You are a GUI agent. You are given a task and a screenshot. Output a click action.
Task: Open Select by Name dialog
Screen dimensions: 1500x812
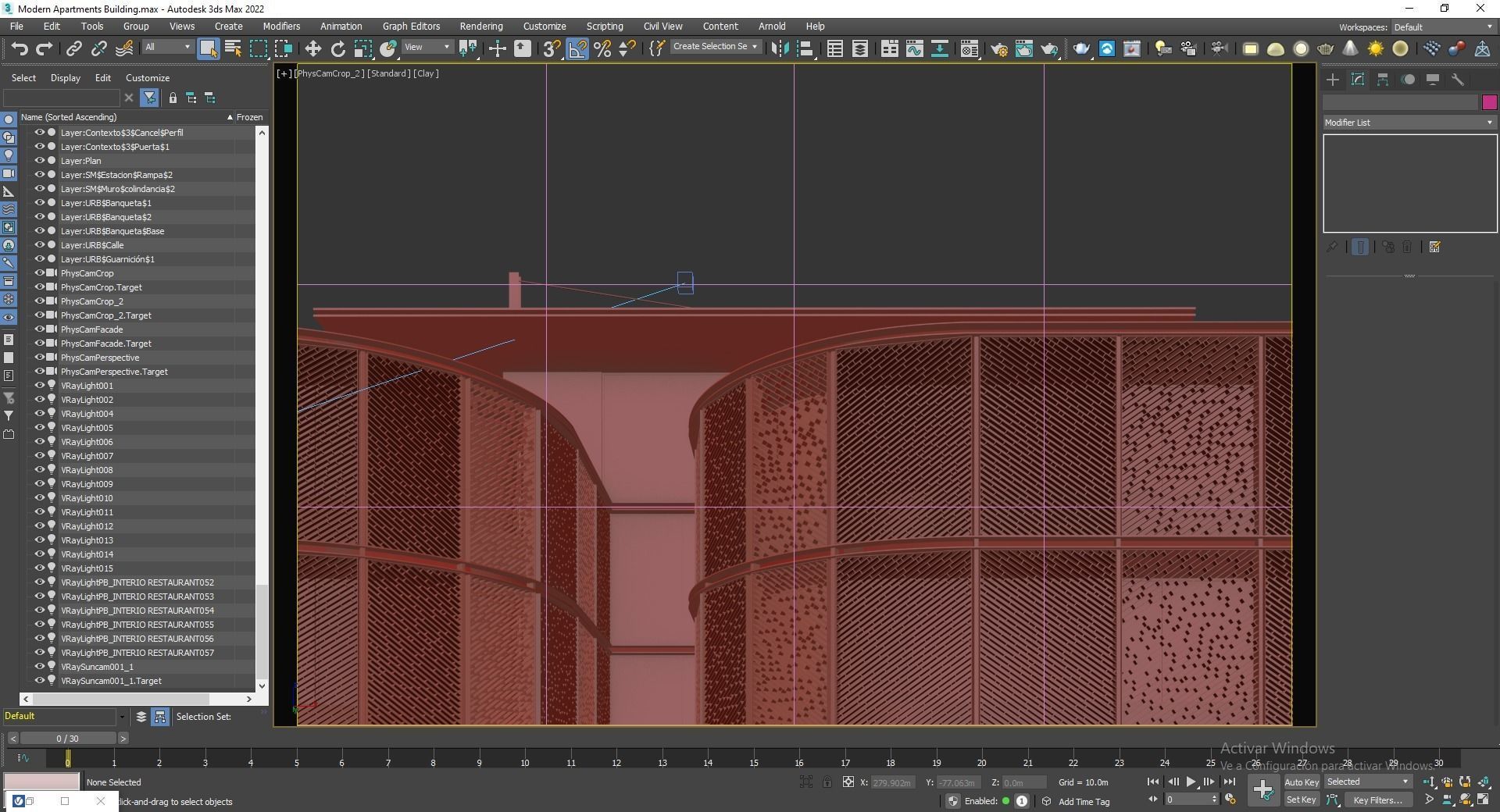[x=233, y=48]
